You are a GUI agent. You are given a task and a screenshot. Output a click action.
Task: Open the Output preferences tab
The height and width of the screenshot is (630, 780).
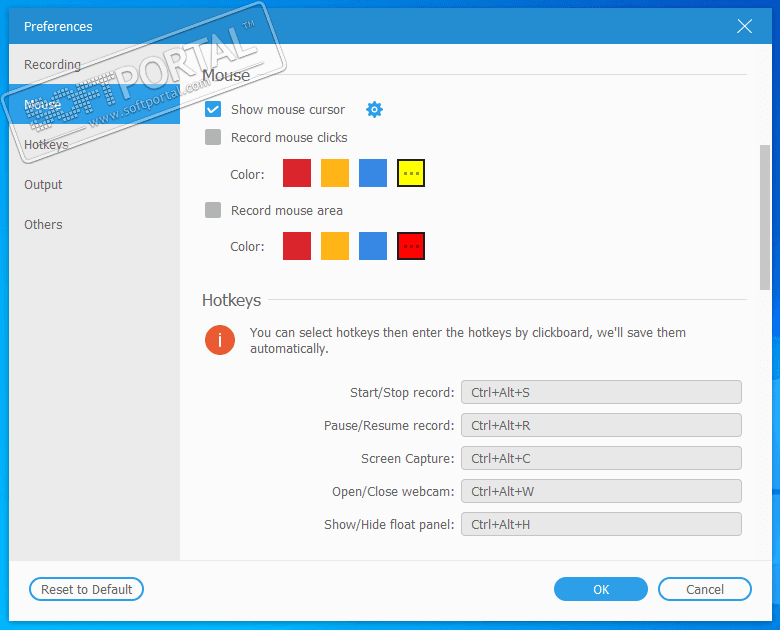click(95, 185)
